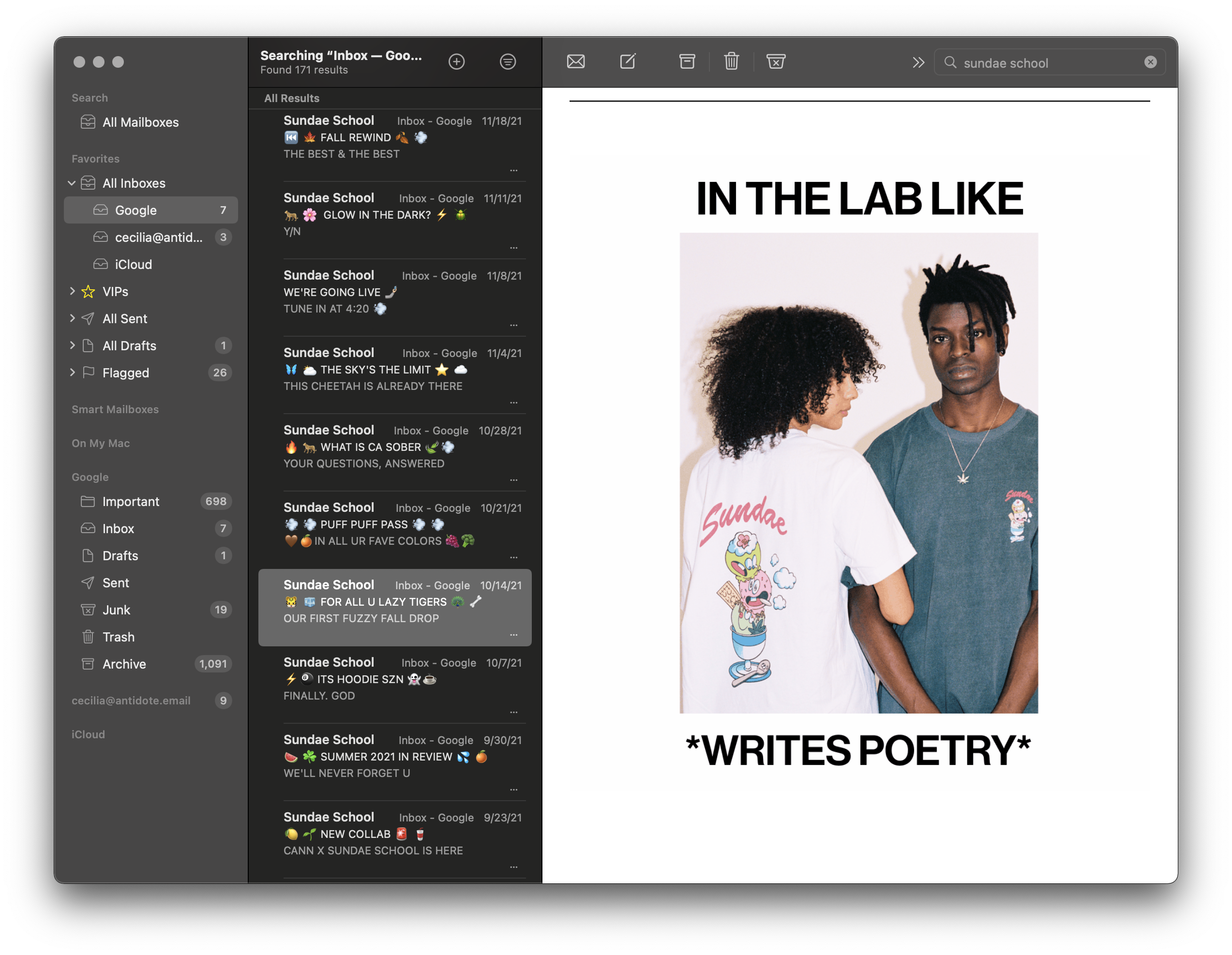
Task: Delete the selected email with trash icon
Action: tap(731, 61)
